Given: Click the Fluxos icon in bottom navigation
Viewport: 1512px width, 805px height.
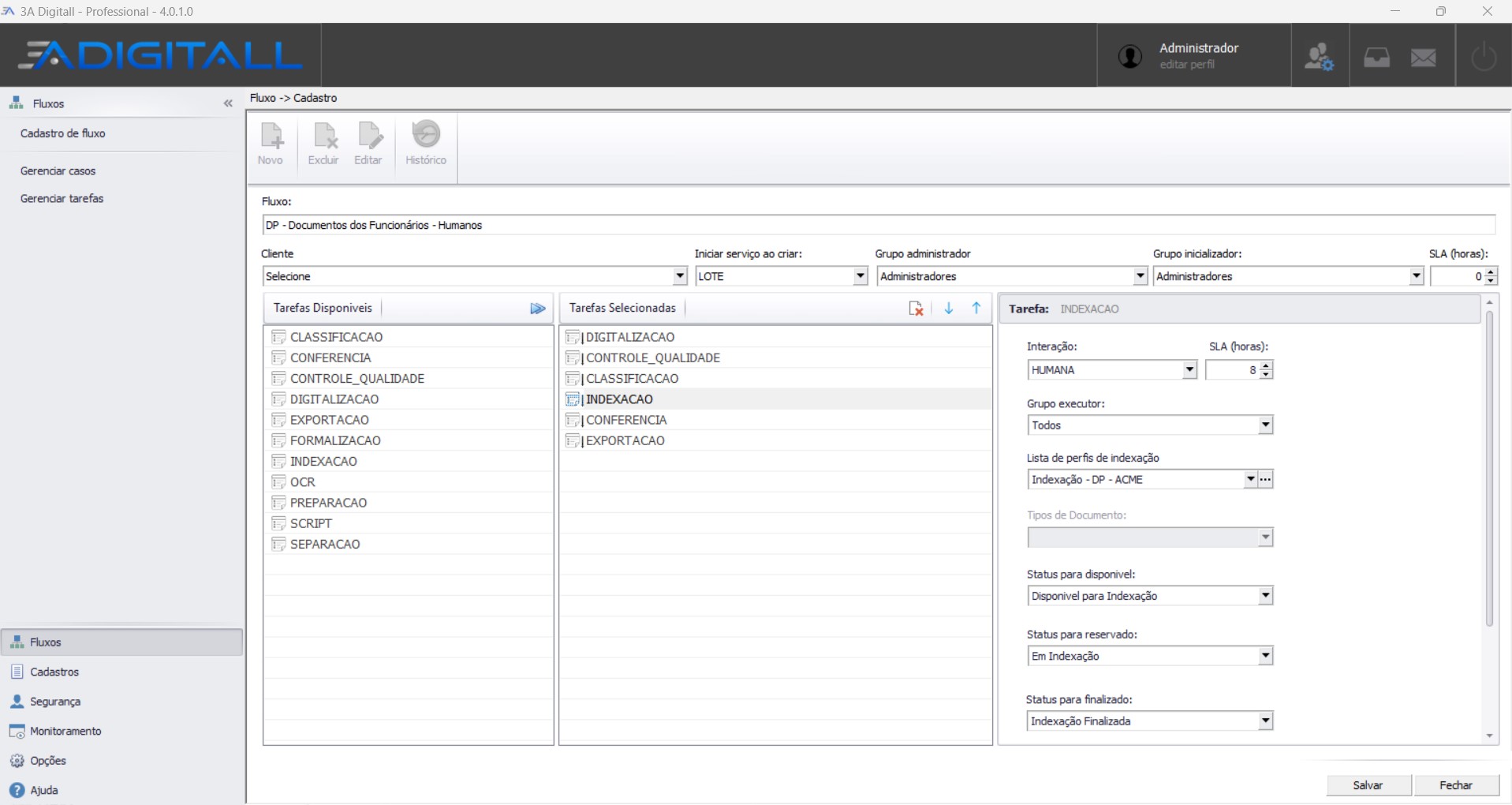Looking at the screenshot, I should (17, 642).
